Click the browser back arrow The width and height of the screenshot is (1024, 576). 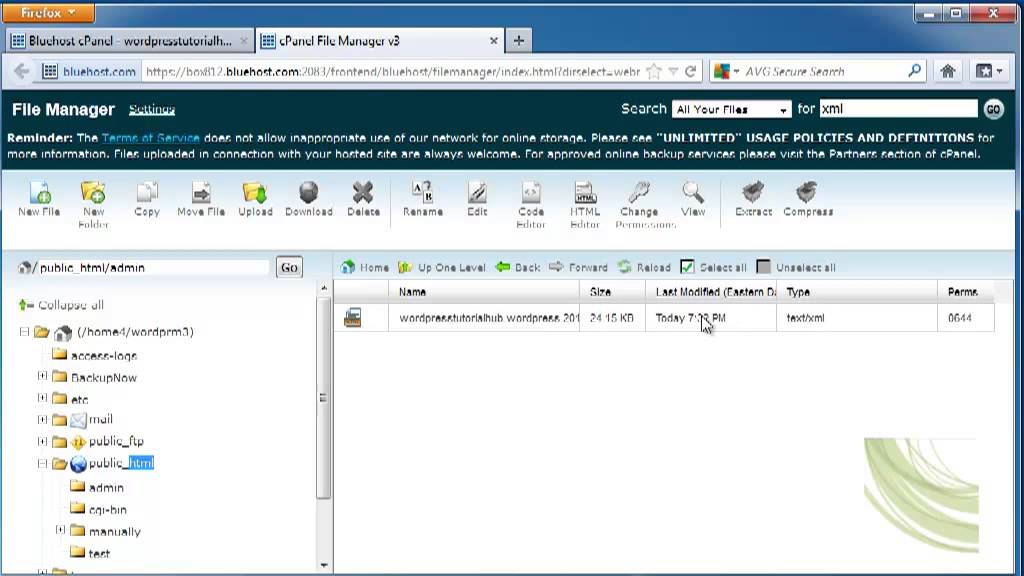(x=22, y=71)
